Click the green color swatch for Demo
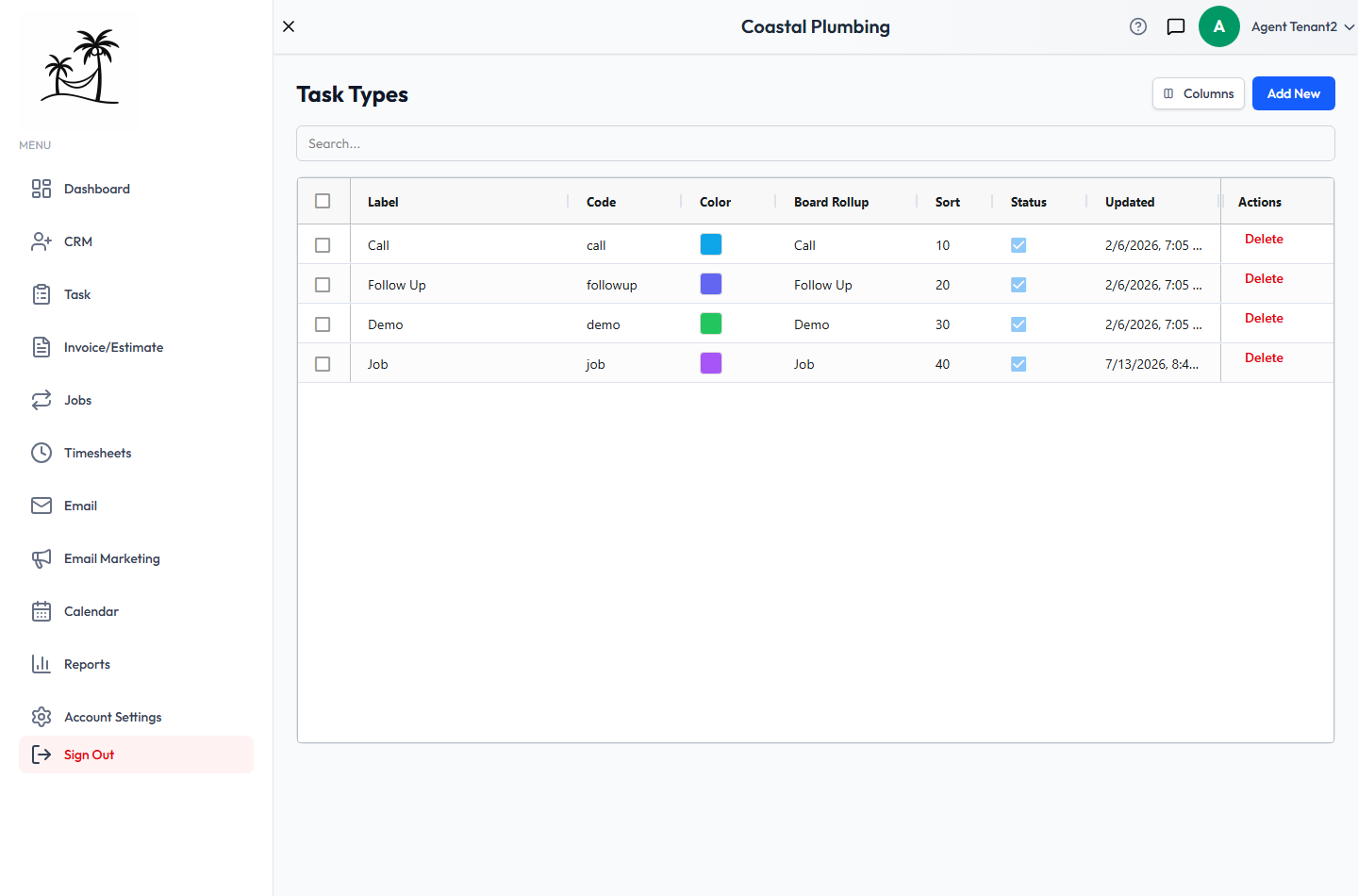 [711, 324]
